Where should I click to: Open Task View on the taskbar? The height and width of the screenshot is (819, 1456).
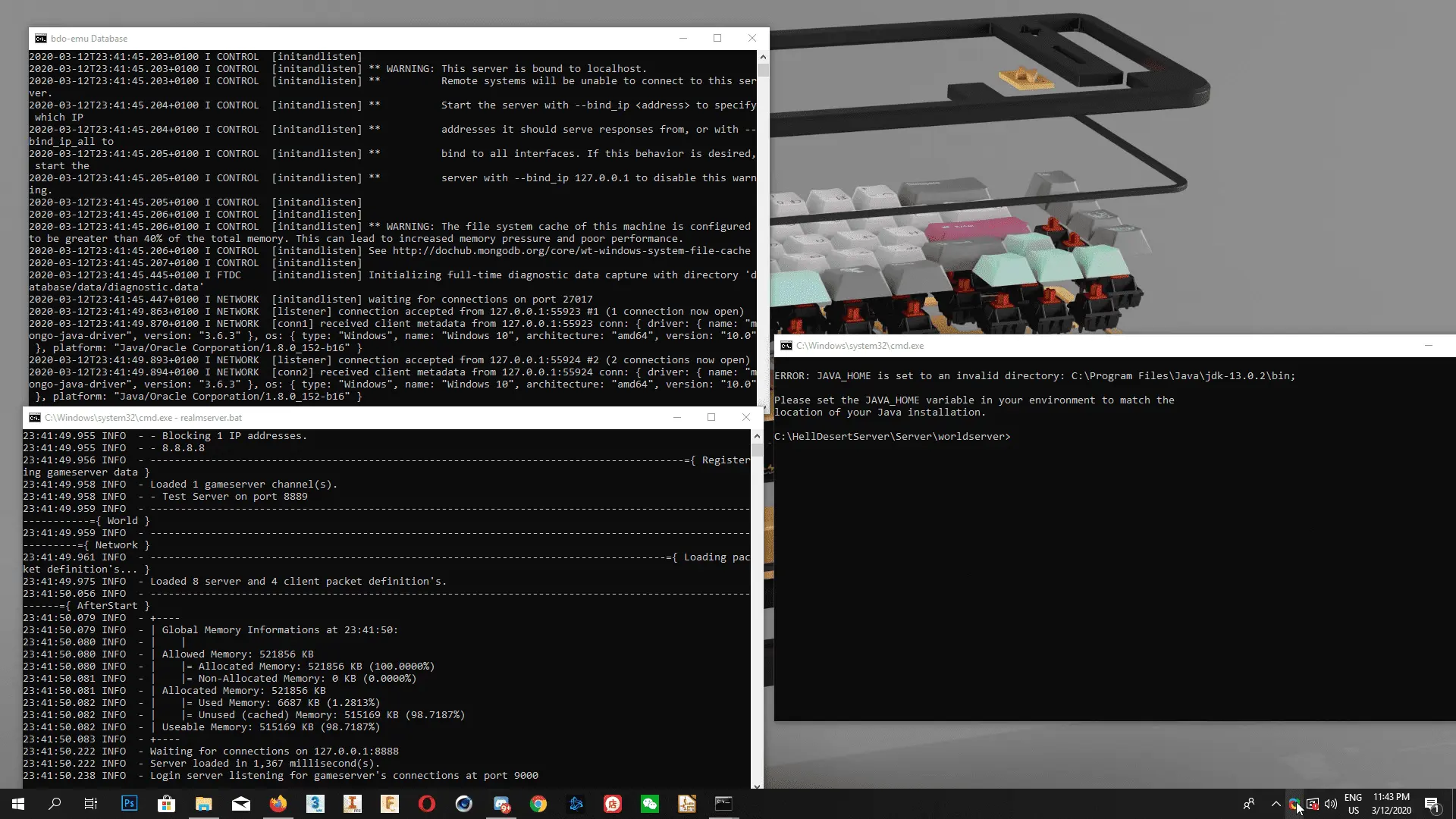coord(91,804)
